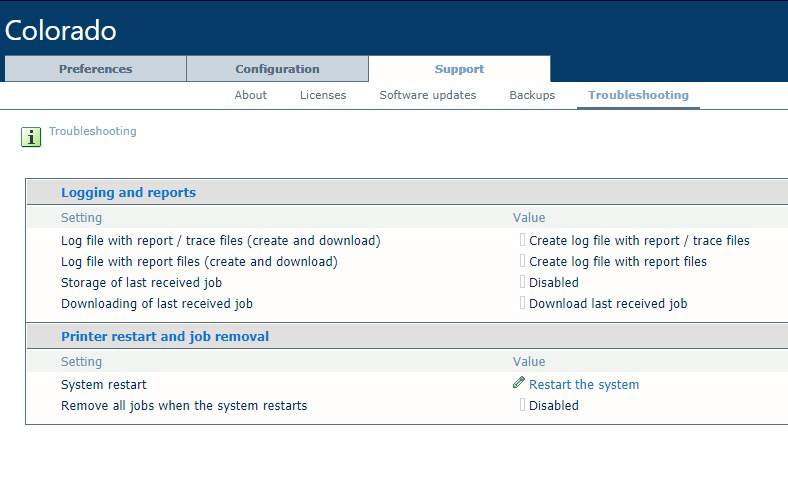Click the 'Restart the system' link

pos(583,384)
